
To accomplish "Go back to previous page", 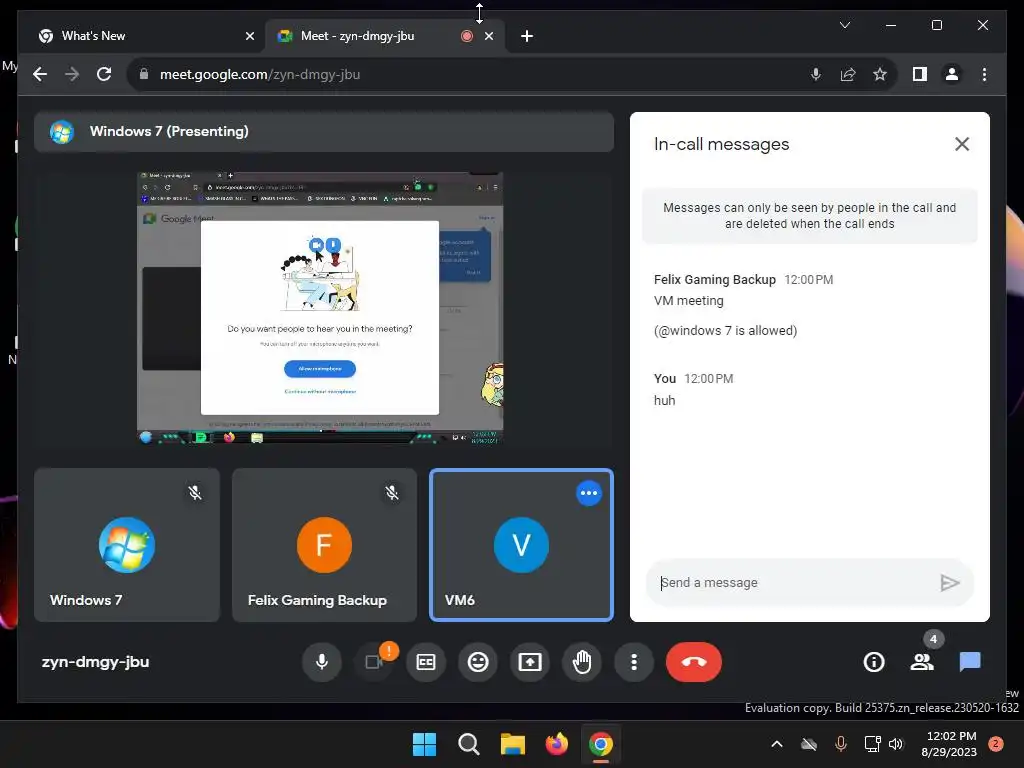I will [x=40, y=74].
